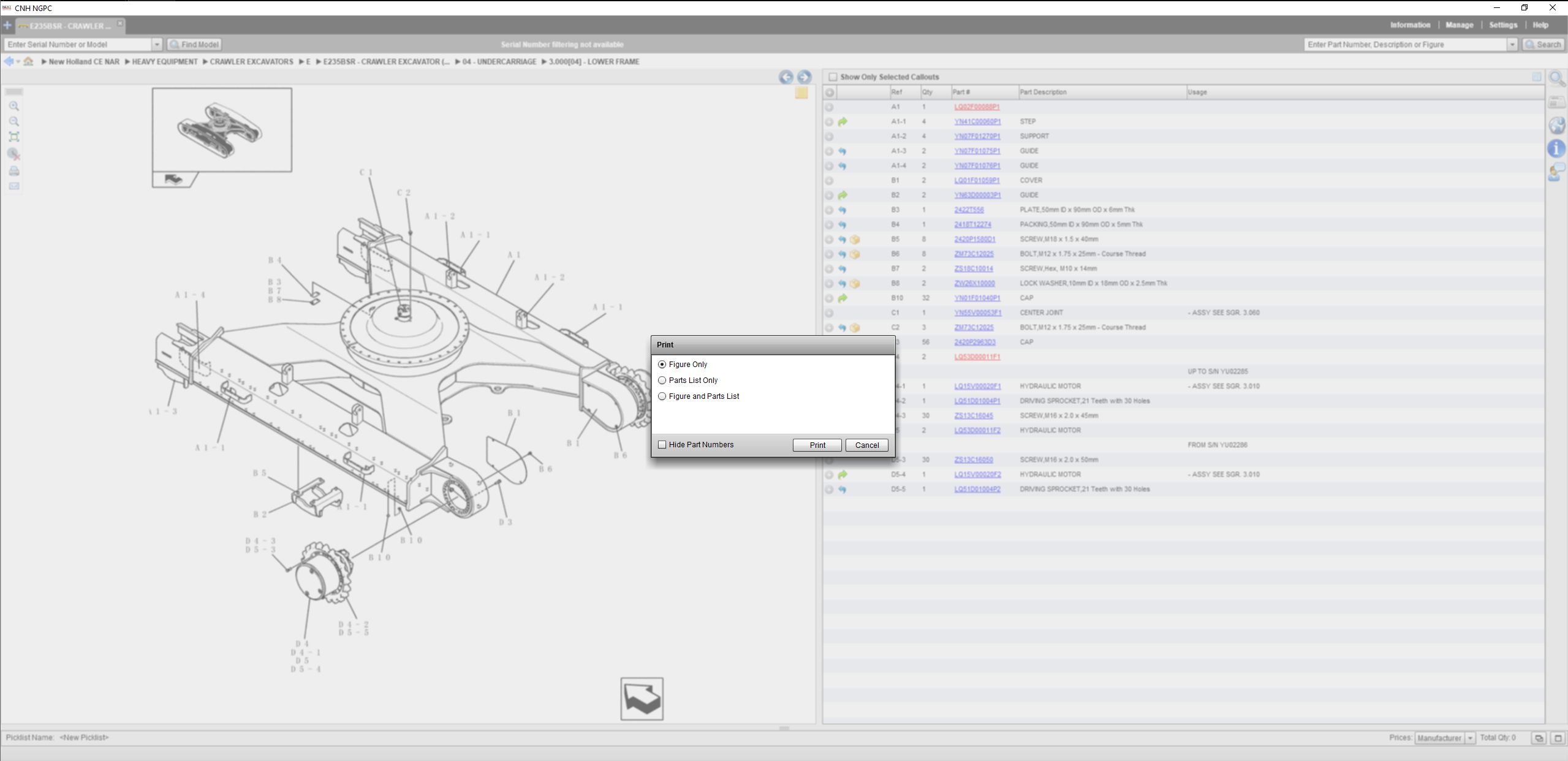The image size is (1568, 761).
Task: Select the zoom in magnifier tool
Action: click(x=14, y=106)
